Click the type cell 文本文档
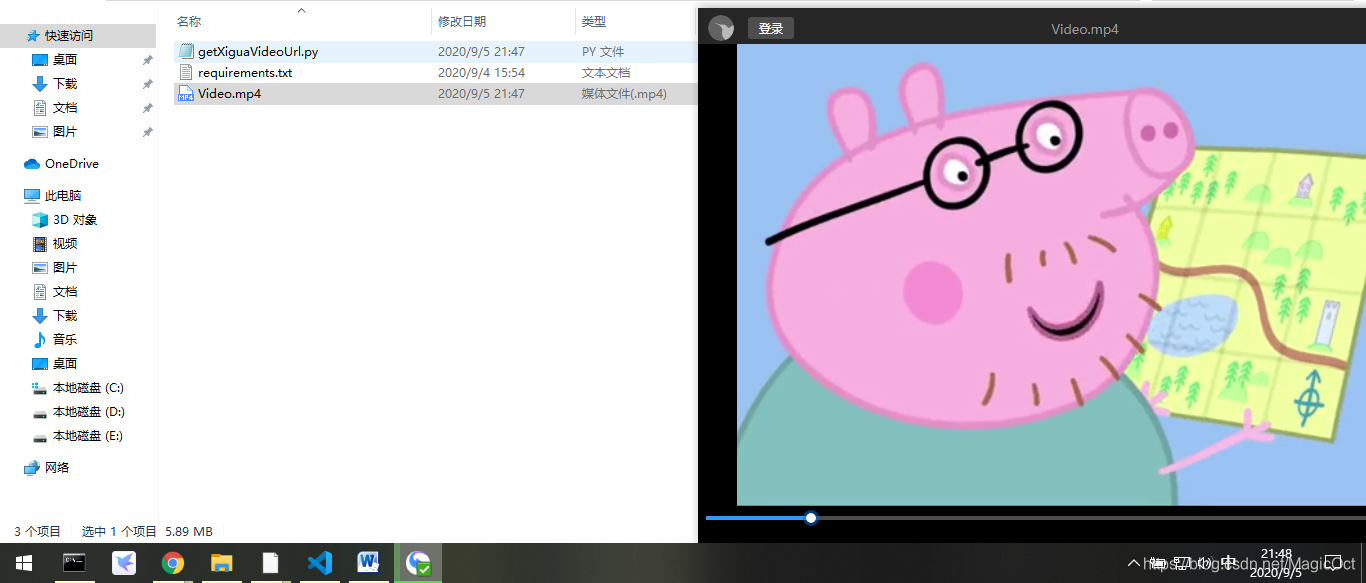The image size is (1366, 583). pos(606,72)
